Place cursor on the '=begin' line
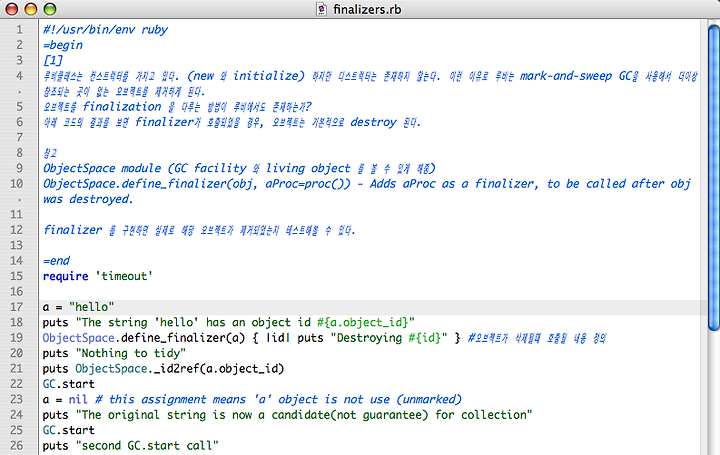 (63, 45)
